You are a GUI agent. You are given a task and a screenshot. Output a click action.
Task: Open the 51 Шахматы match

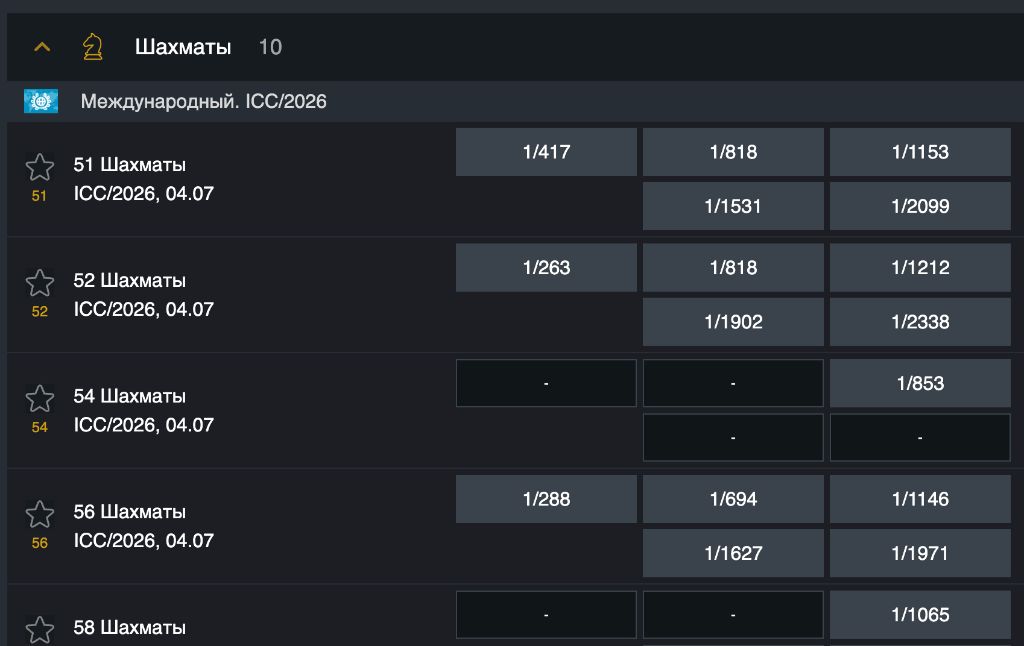130,165
